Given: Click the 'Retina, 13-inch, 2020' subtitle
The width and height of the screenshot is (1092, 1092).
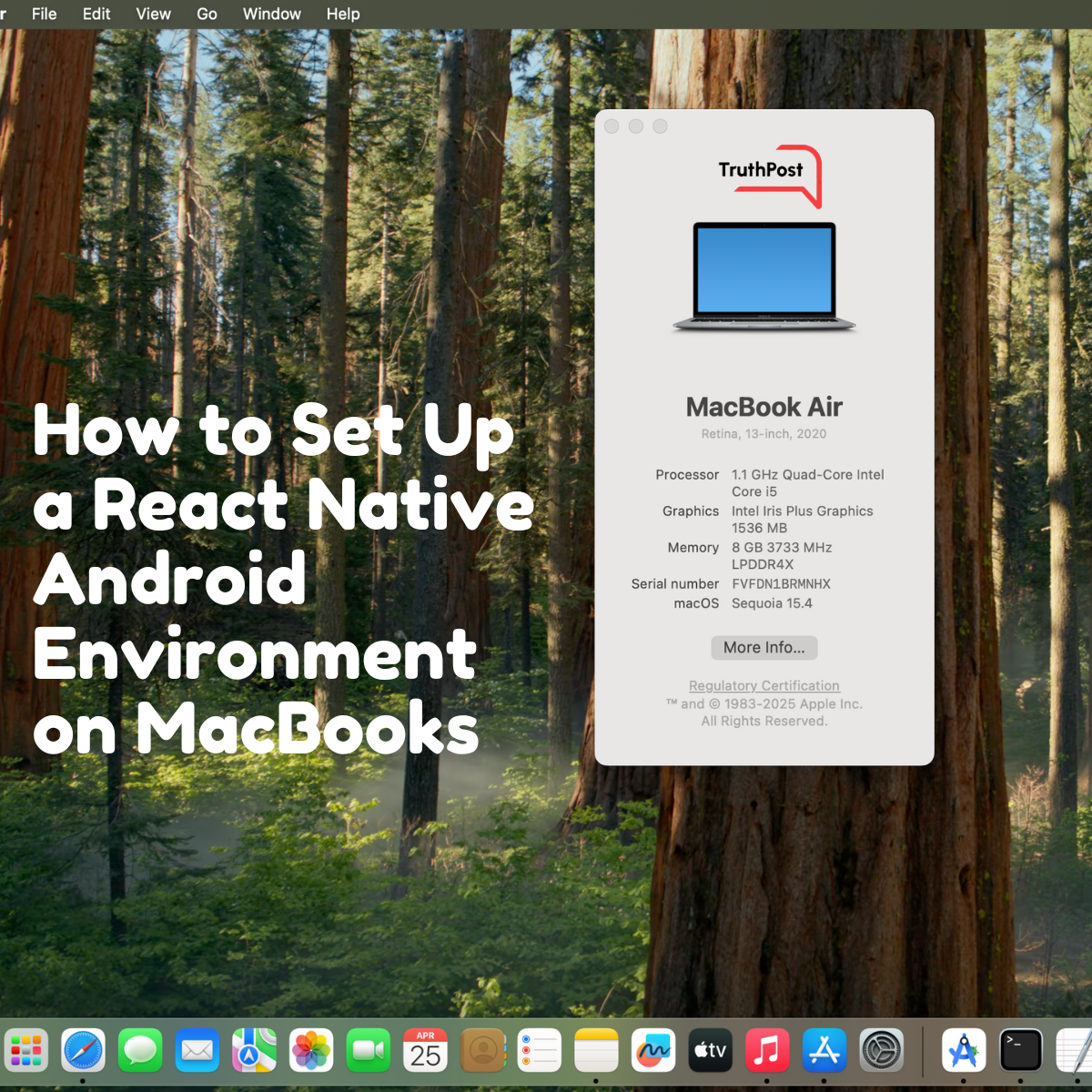Looking at the screenshot, I should [x=764, y=434].
